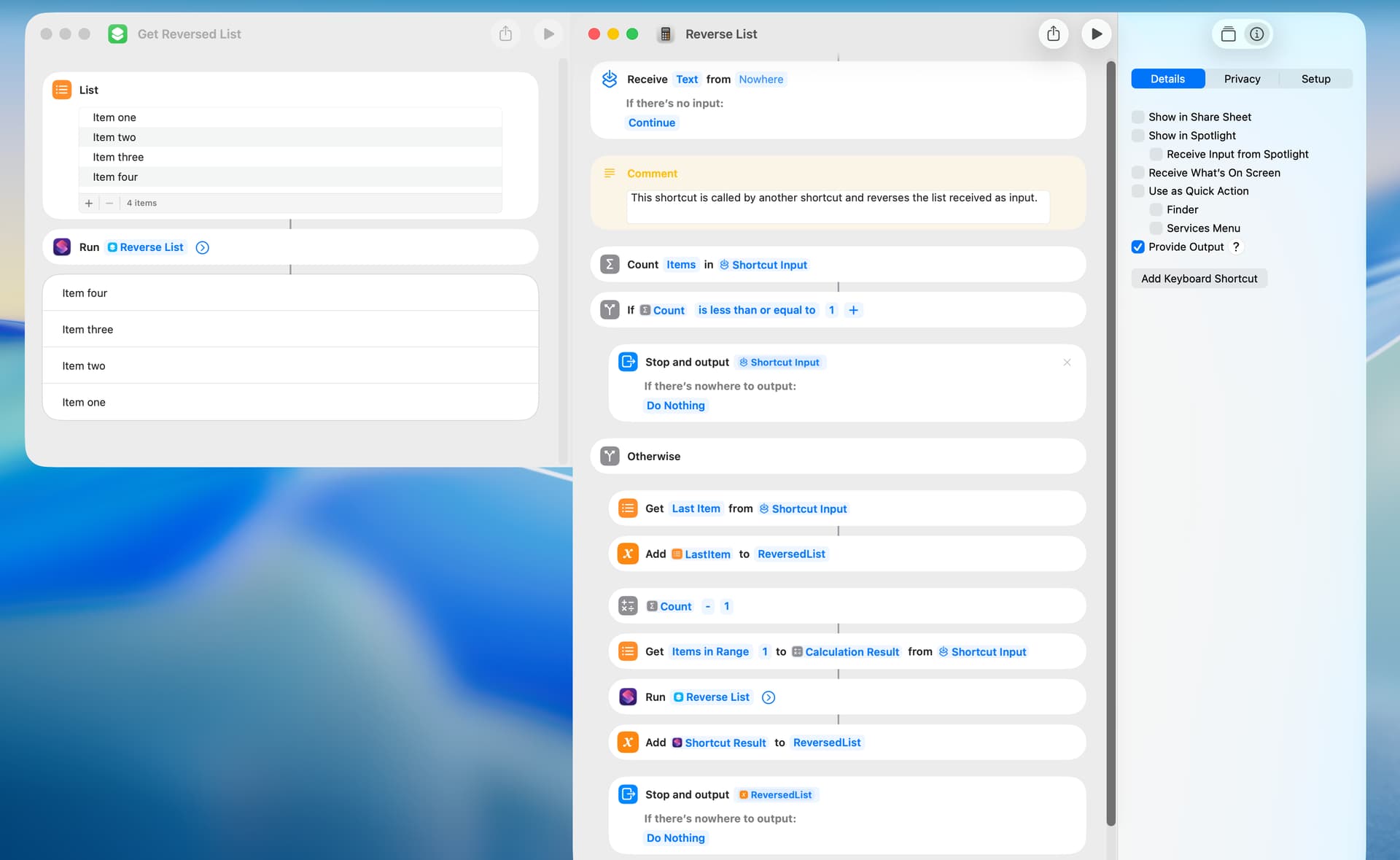Remove a list item with the minus button
The image size is (1400, 860).
109,203
